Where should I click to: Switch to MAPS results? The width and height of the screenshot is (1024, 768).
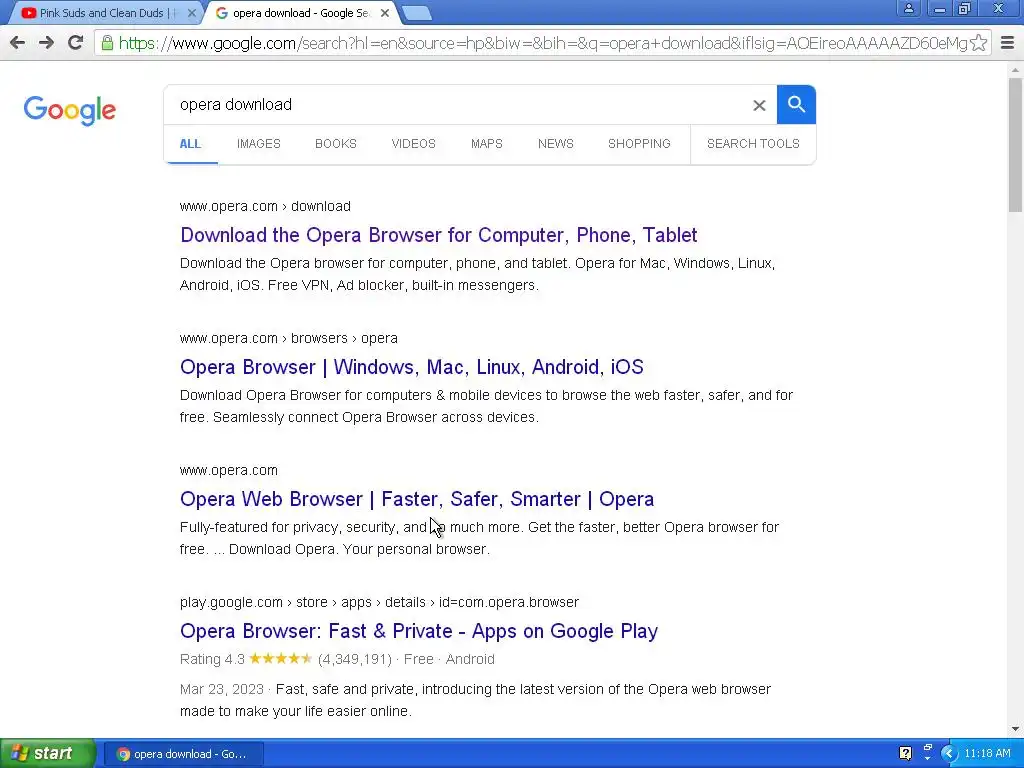pos(487,144)
